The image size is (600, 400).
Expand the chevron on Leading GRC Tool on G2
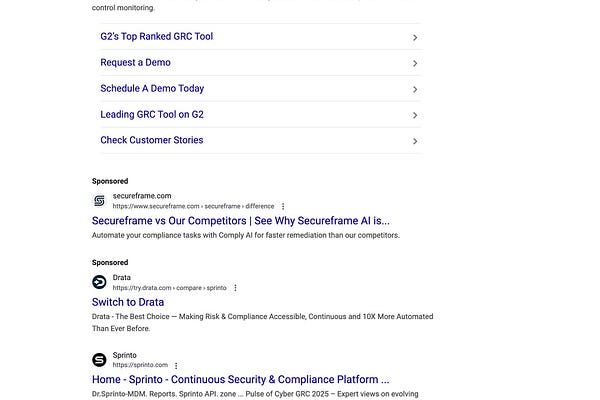tap(415, 115)
